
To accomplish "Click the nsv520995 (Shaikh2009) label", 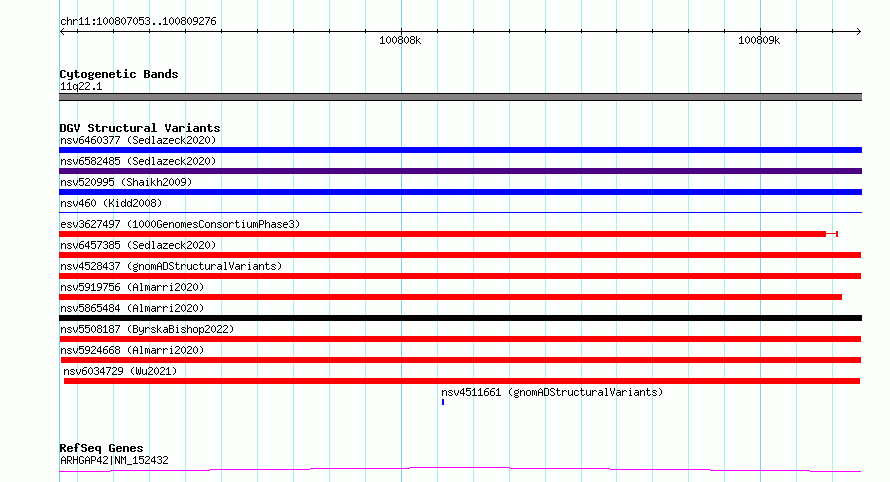I will pyautogui.click(x=126, y=182).
